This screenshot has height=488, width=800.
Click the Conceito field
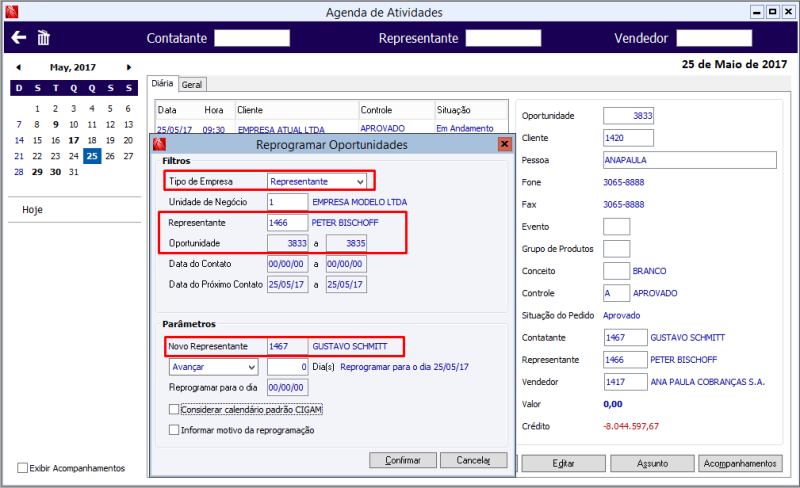coord(616,271)
